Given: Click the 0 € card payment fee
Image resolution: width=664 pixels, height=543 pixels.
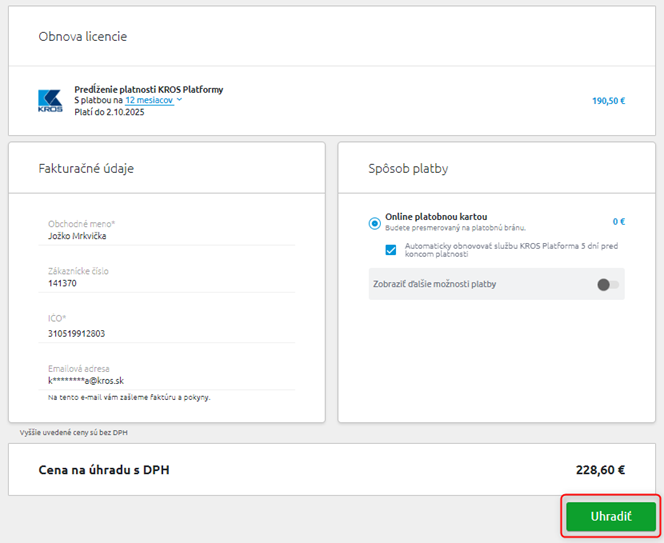Looking at the screenshot, I should pos(618,222).
